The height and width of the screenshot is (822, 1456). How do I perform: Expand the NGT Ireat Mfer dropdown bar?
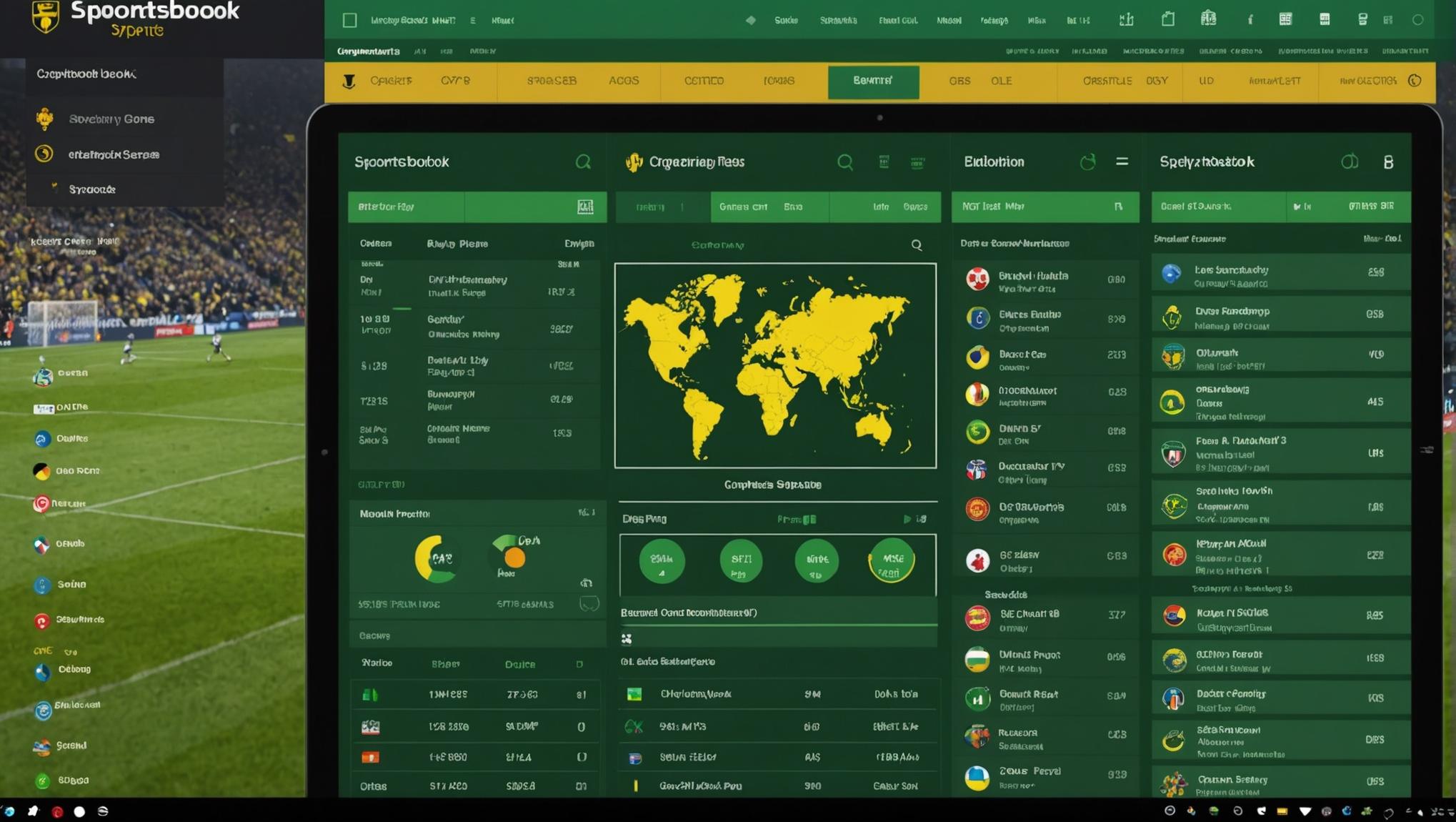[x=1045, y=207]
